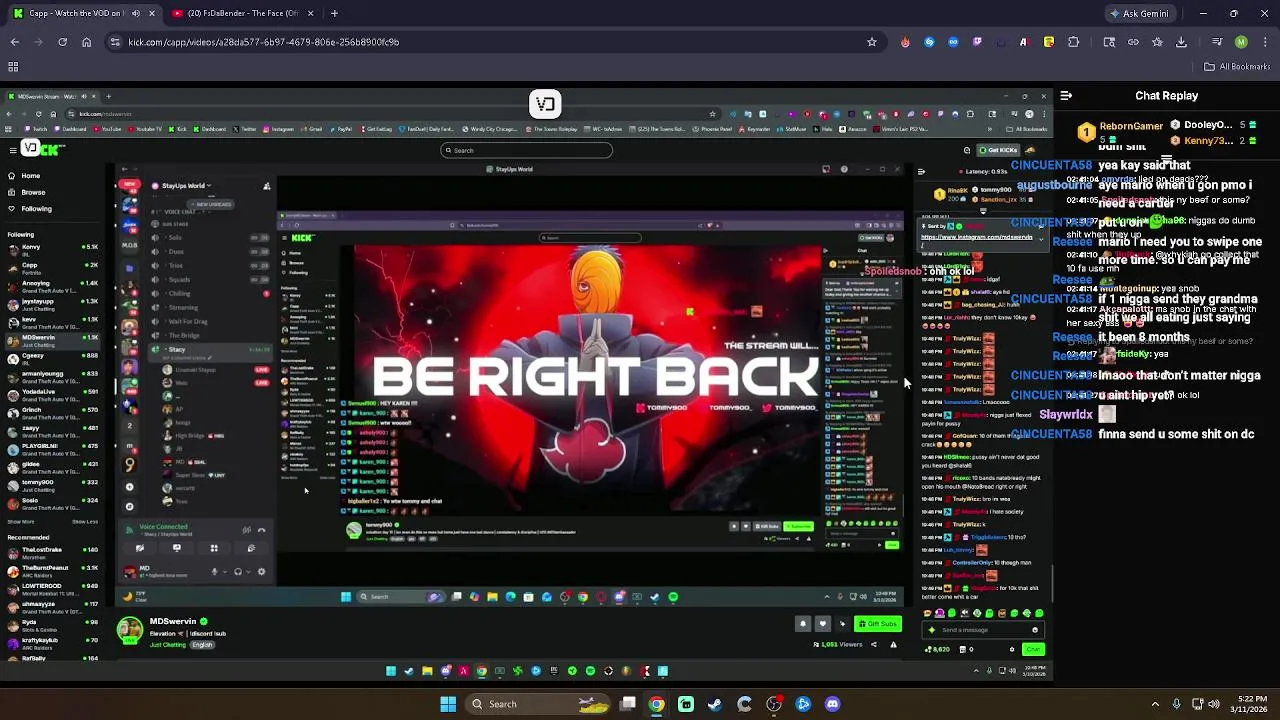Open Chrome media controls
Image resolution: width=1280 pixels, height=720 pixels.
1217,42
